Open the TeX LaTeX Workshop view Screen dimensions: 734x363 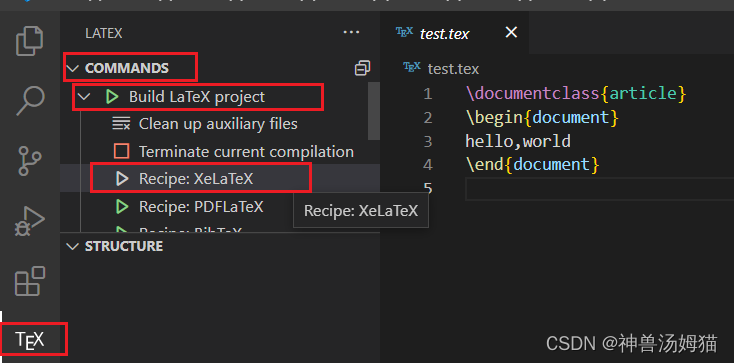click(x=30, y=340)
